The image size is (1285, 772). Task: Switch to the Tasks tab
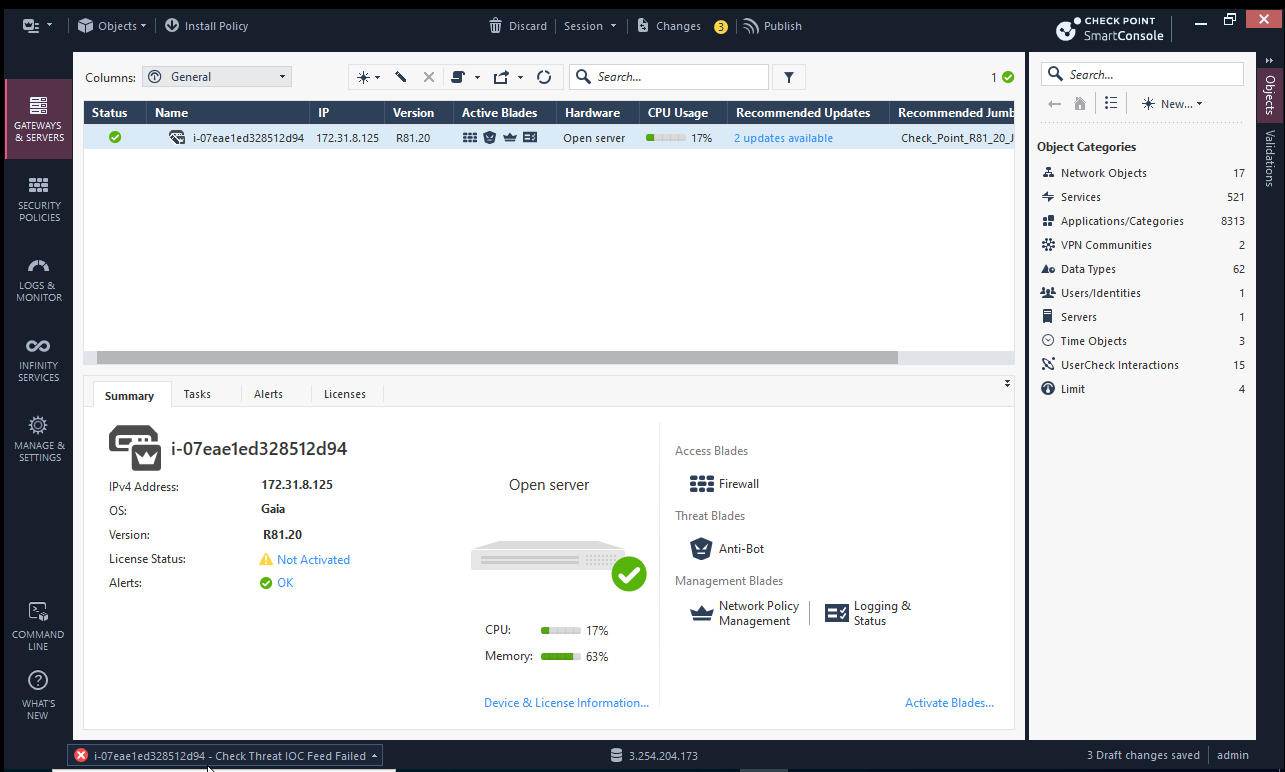tap(197, 394)
